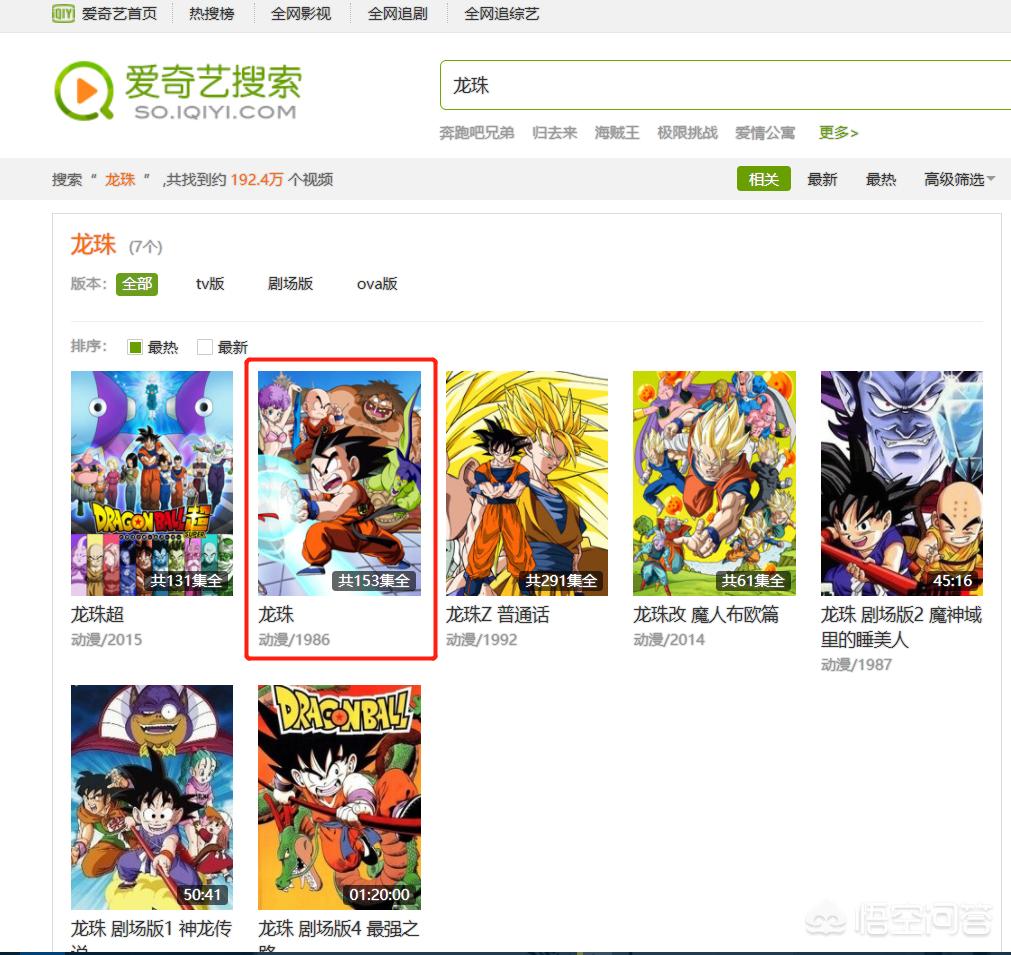Viewport: 1011px width, 955px height.
Task: Click the search input containing 龙珠
Action: click(725, 85)
